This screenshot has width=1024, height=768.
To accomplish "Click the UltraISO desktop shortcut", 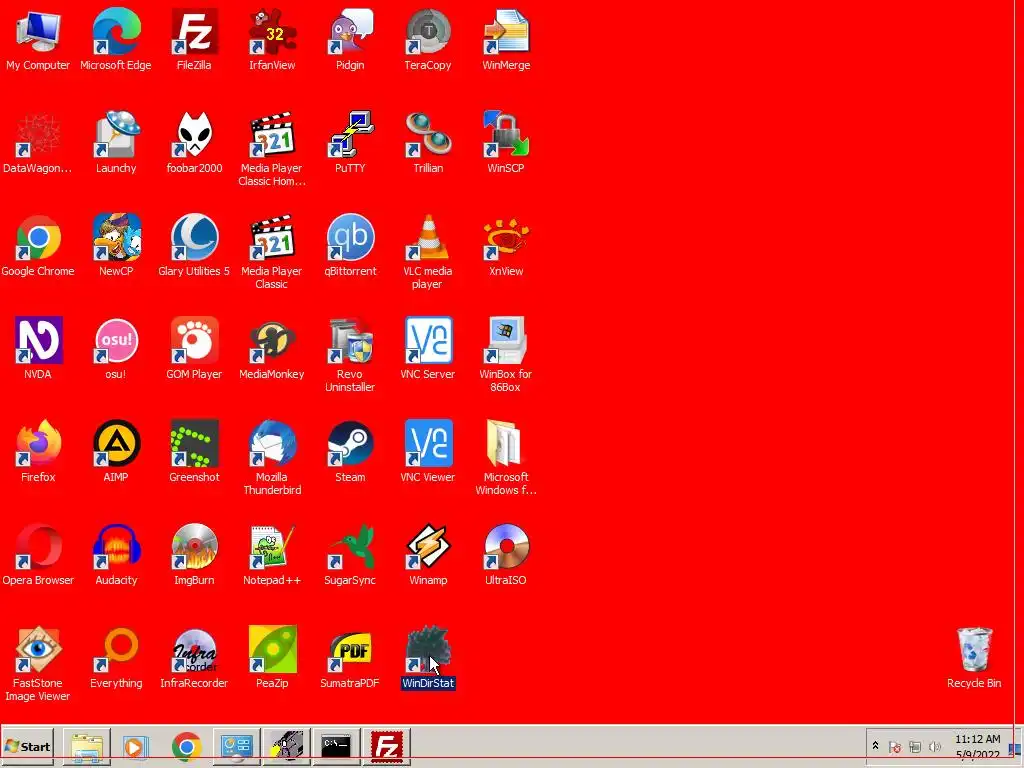I will [x=506, y=547].
